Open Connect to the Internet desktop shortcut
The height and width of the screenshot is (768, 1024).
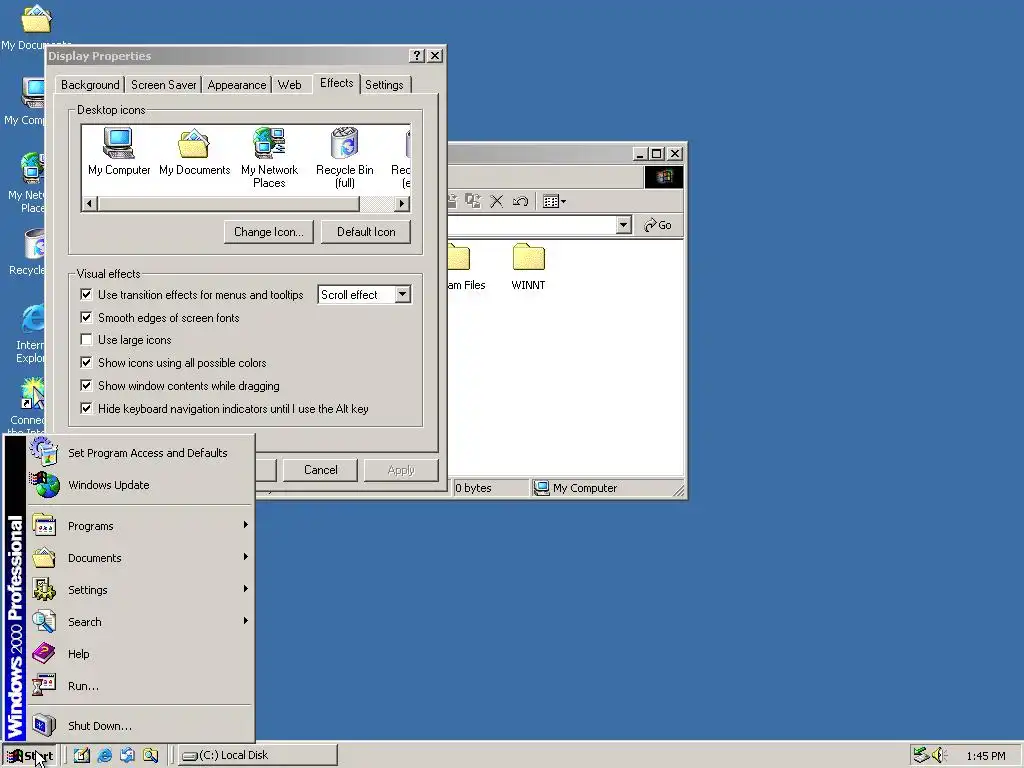click(29, 406)
